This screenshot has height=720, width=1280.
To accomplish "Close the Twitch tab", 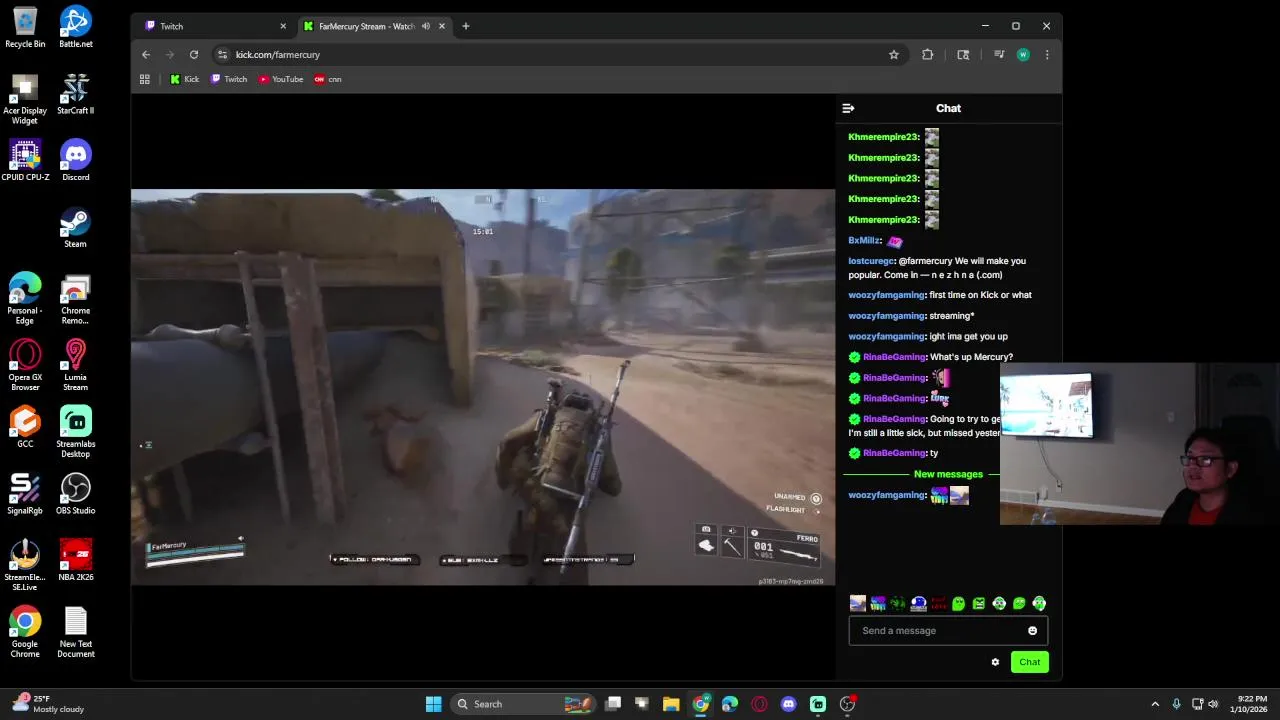I will coord(283,26).
